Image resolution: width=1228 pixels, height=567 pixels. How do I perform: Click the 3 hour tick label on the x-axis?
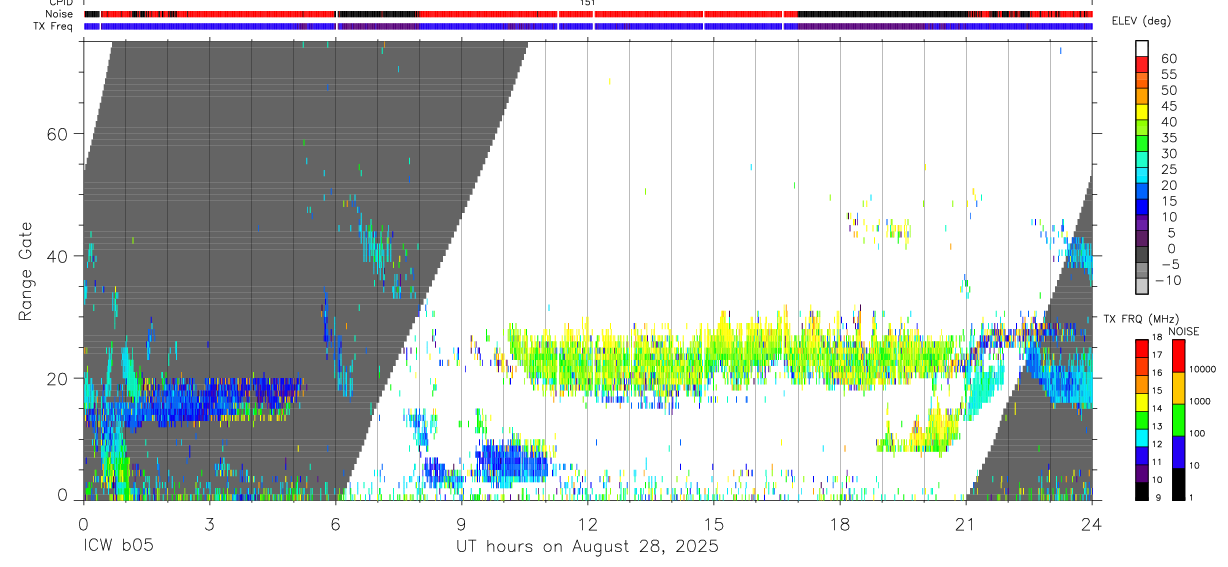point(209,523)
